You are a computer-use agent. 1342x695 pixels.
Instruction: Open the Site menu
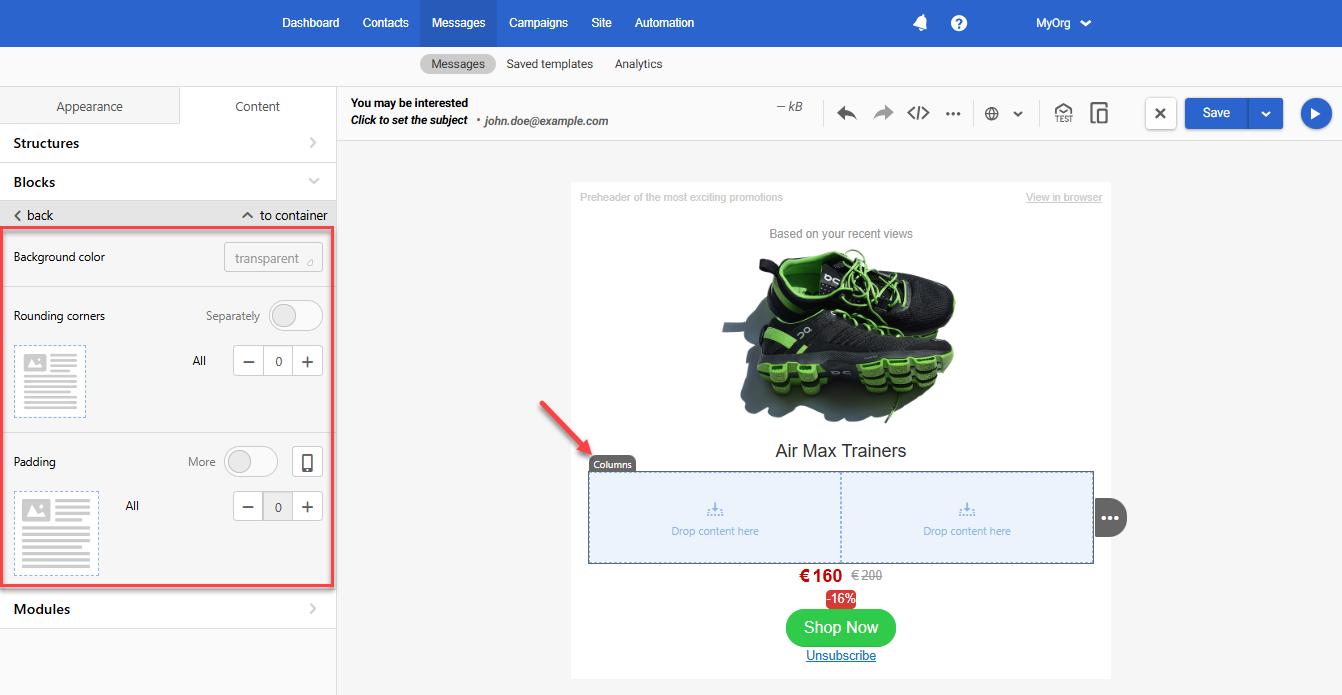pyautogui.click(x=601, y=23)
